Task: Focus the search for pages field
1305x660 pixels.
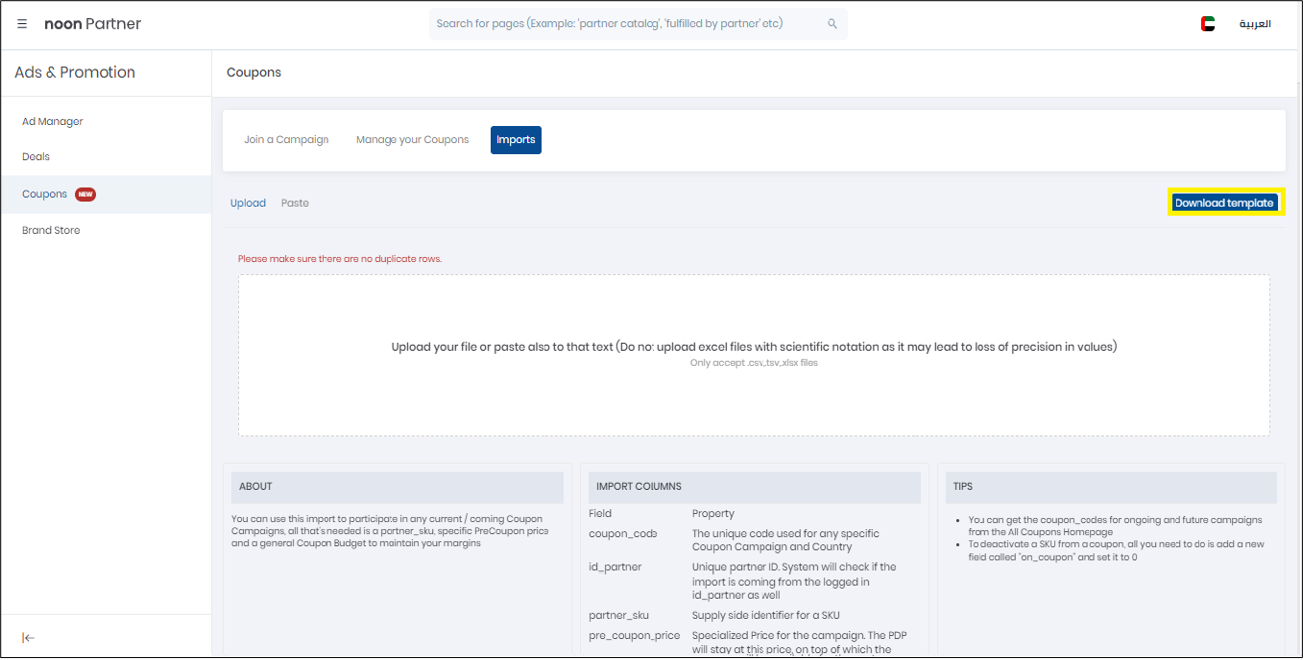Action: [638, 24]
